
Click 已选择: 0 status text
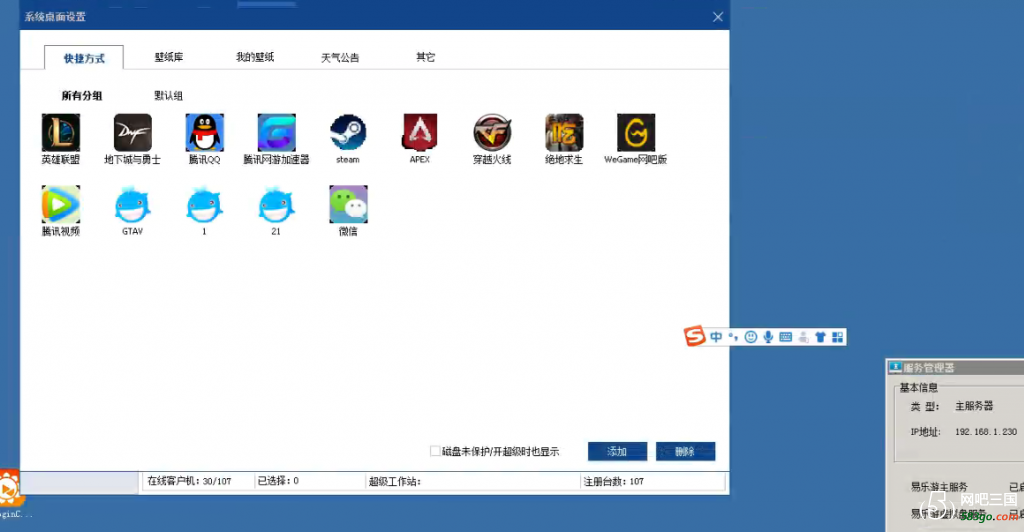278,481
